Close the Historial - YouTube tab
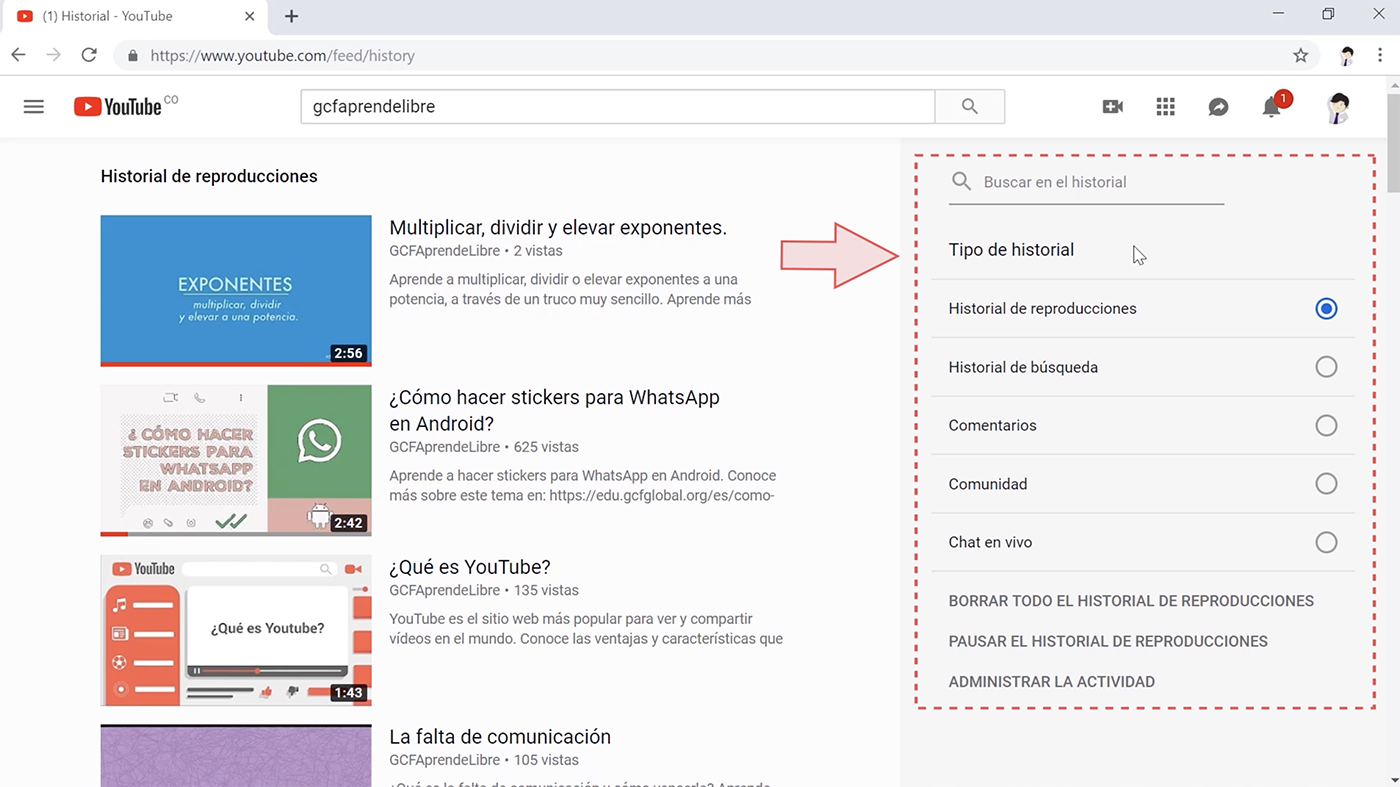 (x=250, y=16)
